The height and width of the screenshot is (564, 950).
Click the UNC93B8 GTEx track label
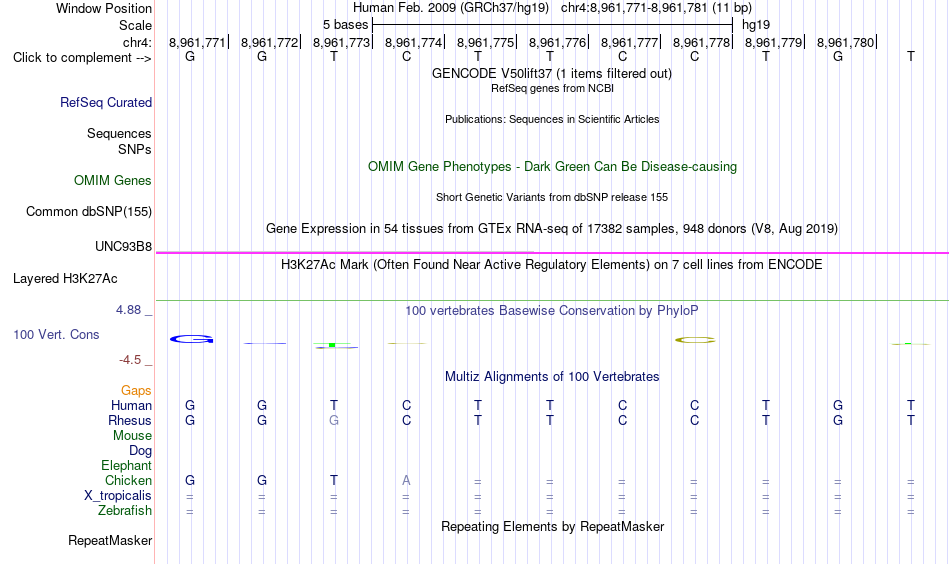(x=124, y=247)
